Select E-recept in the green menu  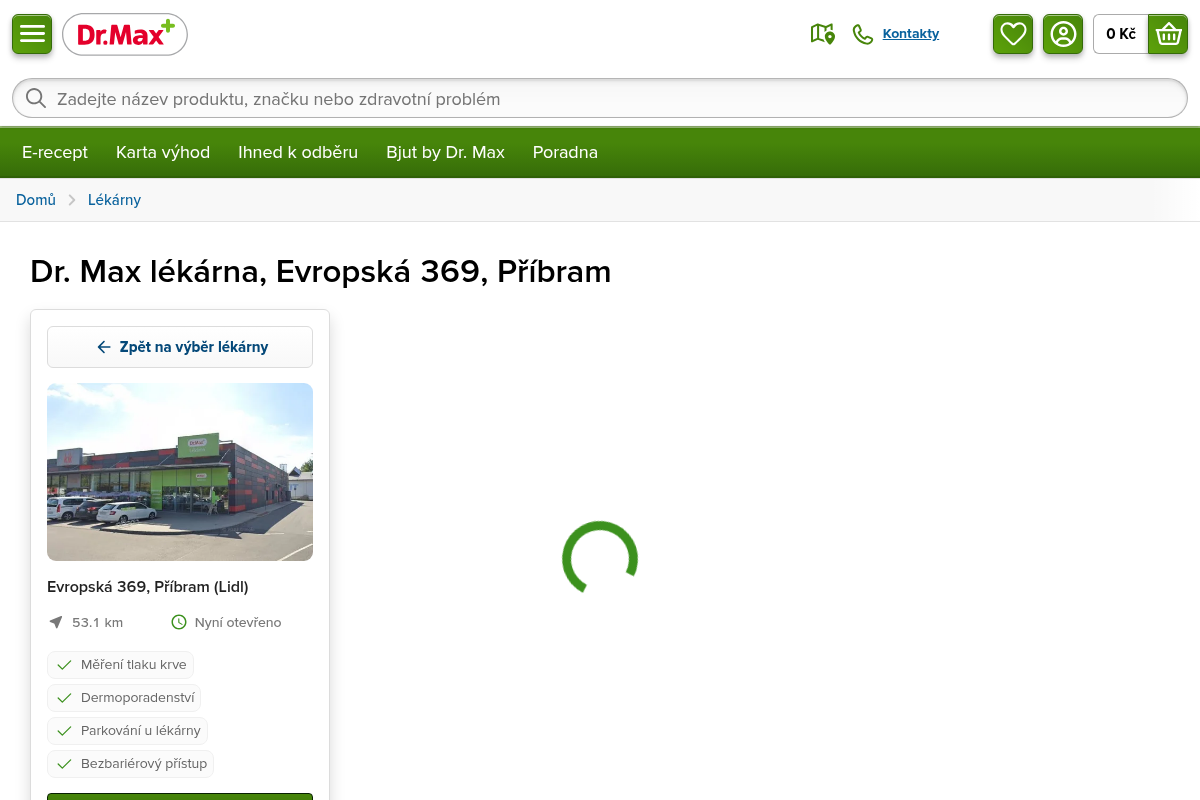click(x=55, y=152)
